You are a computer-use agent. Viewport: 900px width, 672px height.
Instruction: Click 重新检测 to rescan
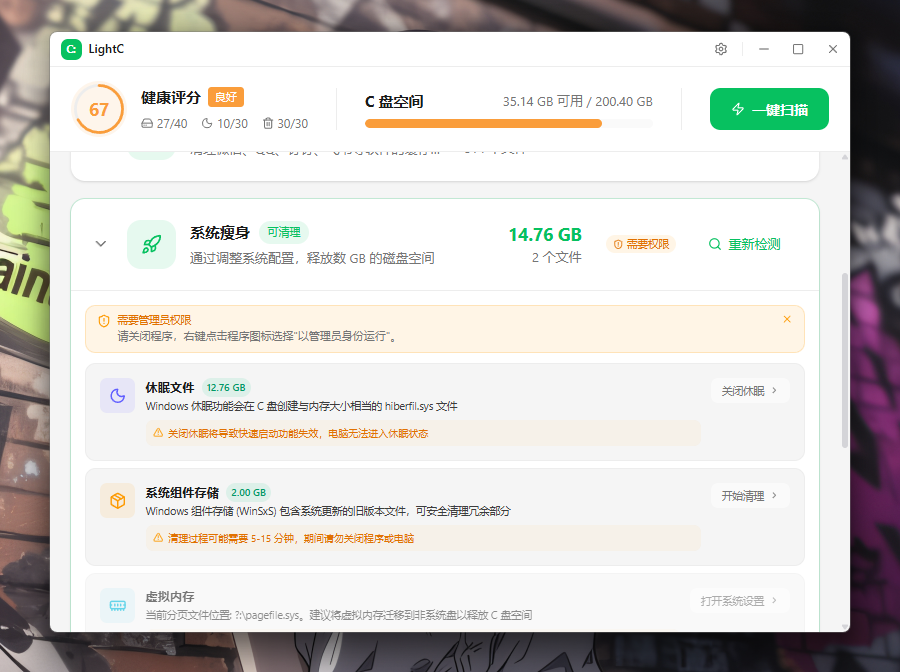744,244
